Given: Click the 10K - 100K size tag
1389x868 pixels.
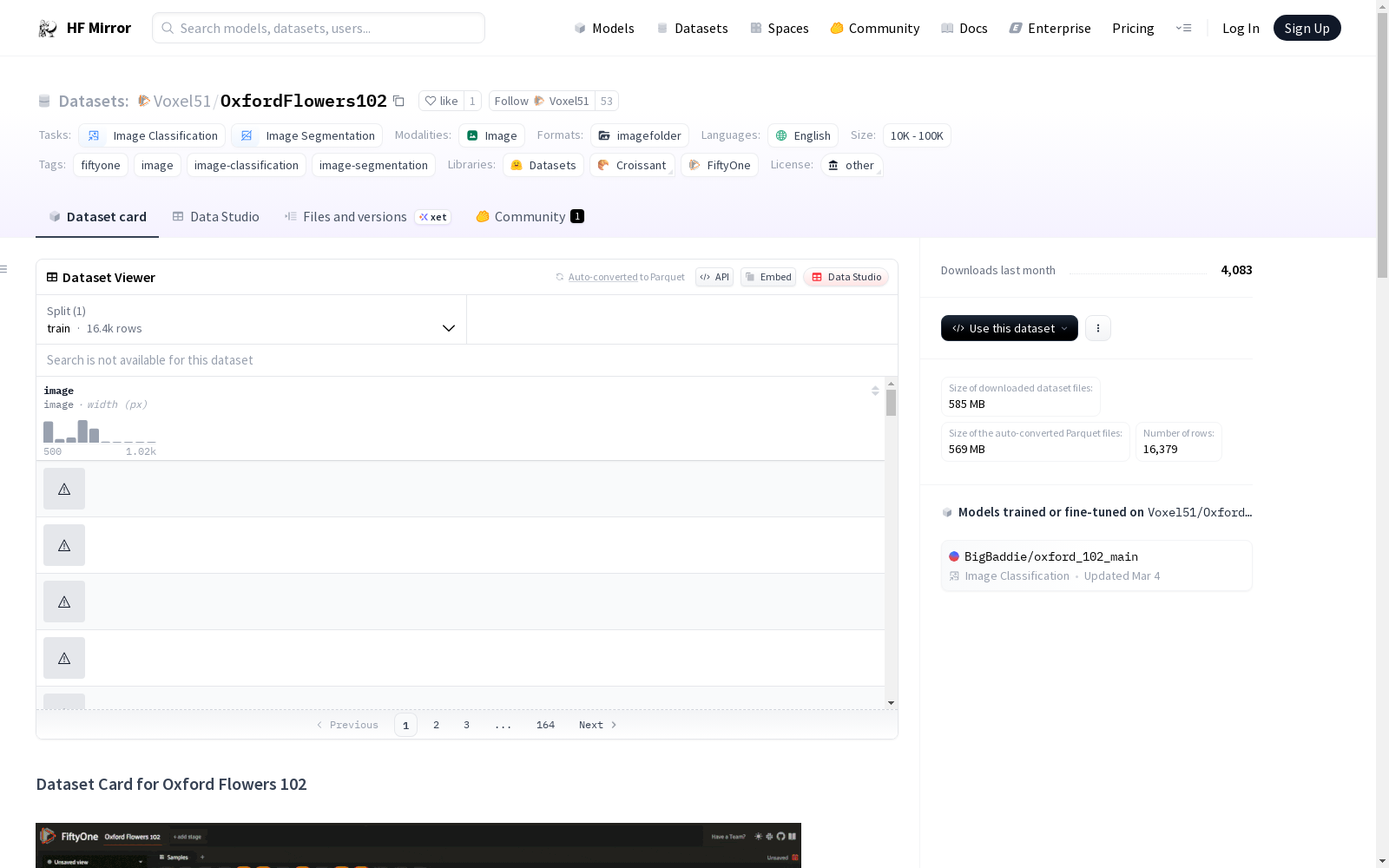Looking at the screenshot, I should 917,135.
